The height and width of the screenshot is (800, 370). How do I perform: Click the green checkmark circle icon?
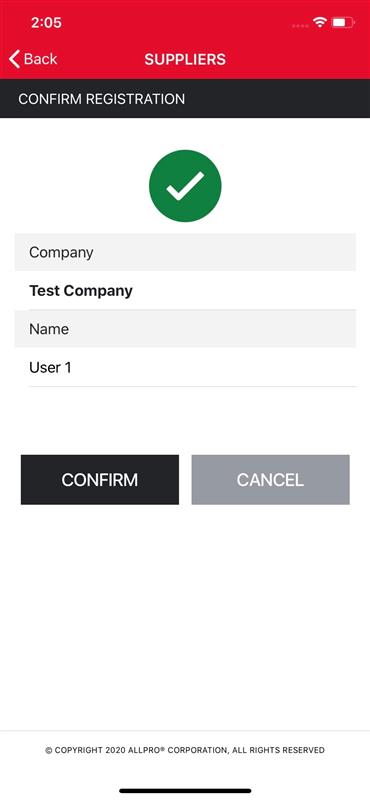click(185, 186)
